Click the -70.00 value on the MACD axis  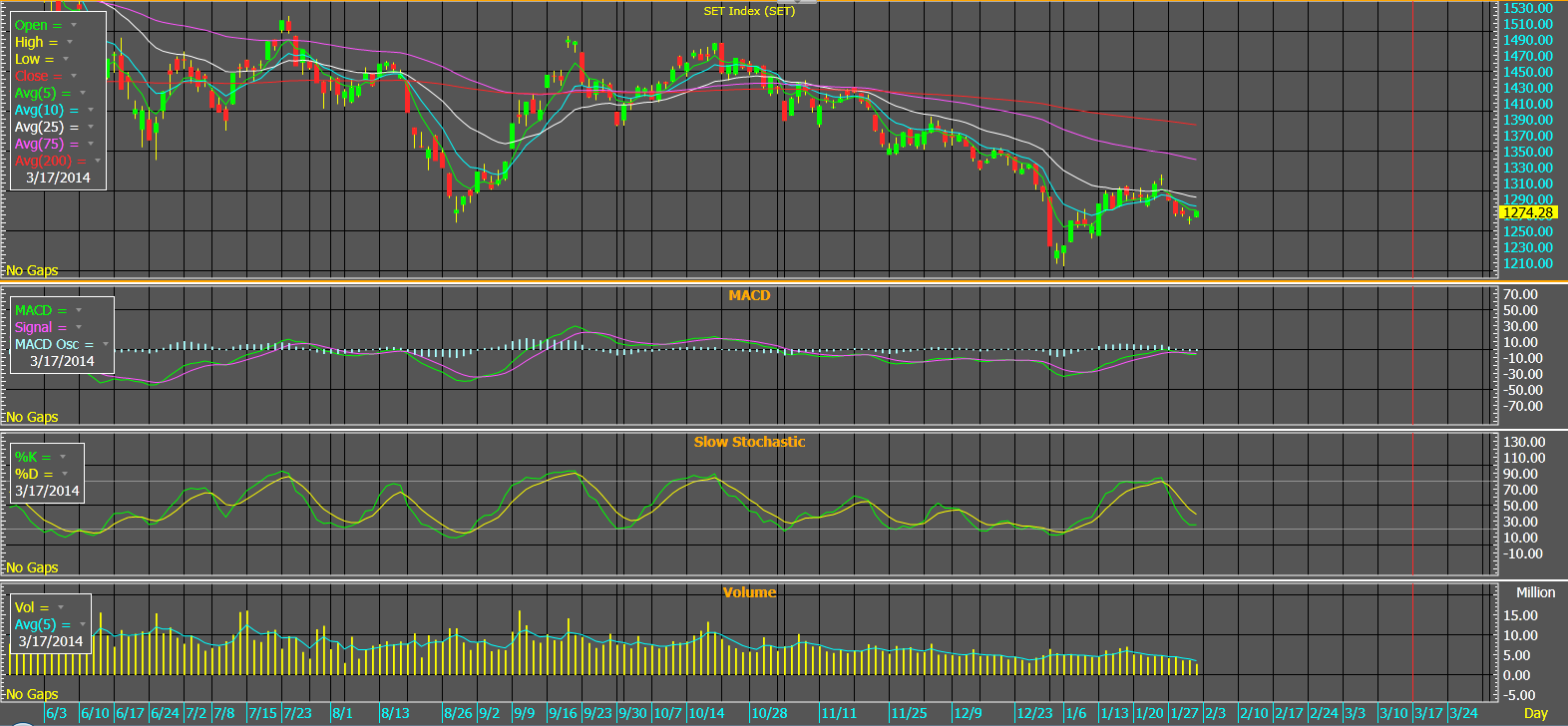click(1522, 406)
